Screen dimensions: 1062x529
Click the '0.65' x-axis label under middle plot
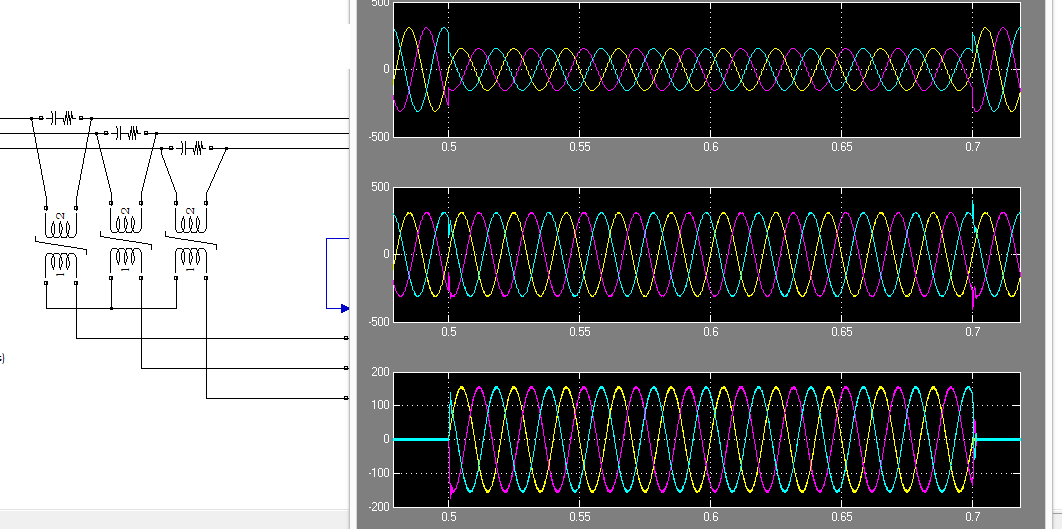pyautogui.click(x=841, y=331)
